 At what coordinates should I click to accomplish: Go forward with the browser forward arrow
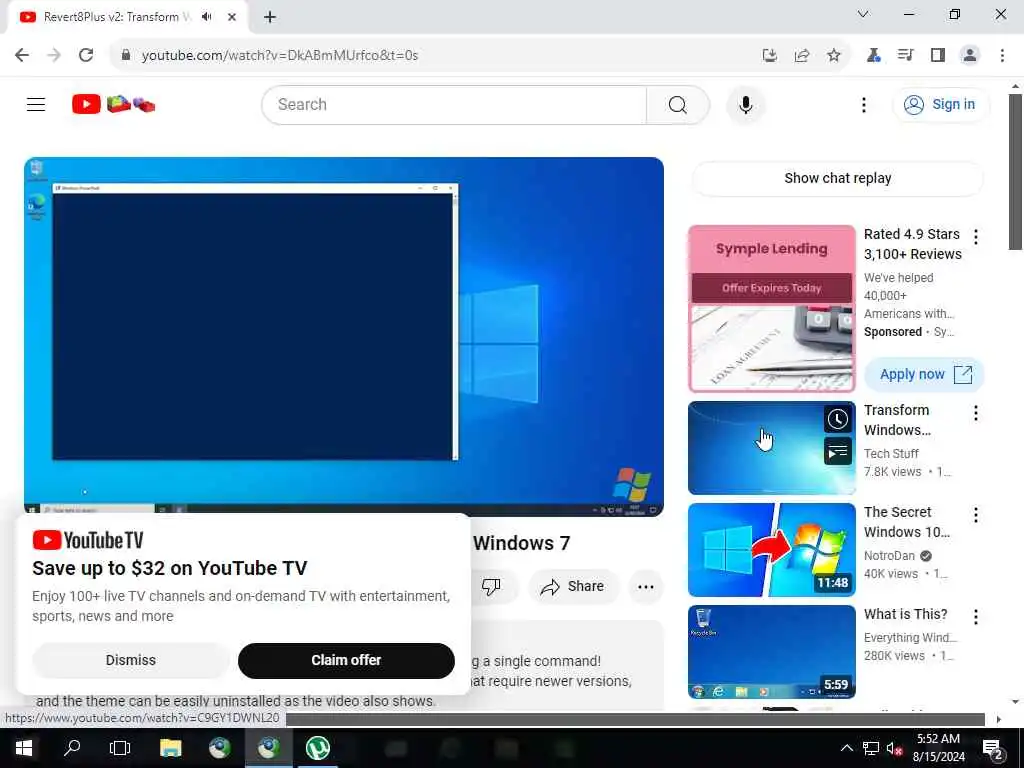point(54,55)
